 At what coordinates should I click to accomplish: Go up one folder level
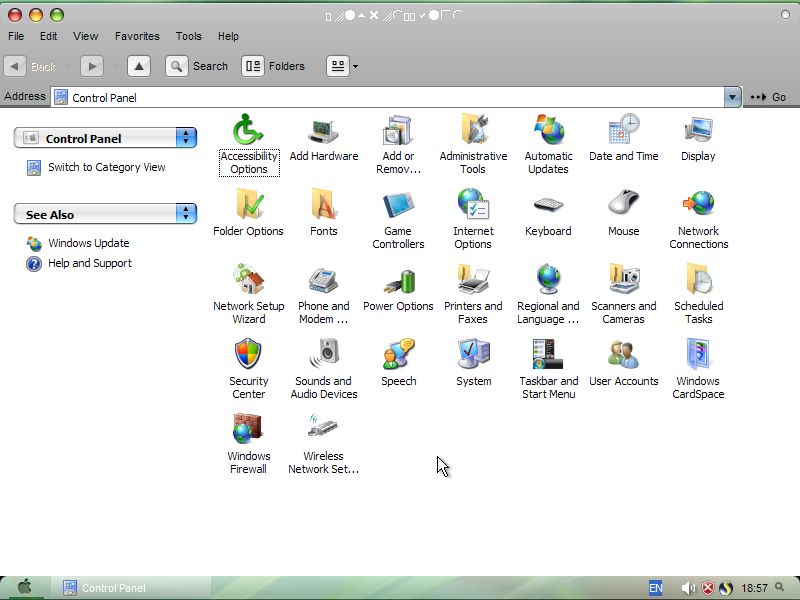point(139,66)
